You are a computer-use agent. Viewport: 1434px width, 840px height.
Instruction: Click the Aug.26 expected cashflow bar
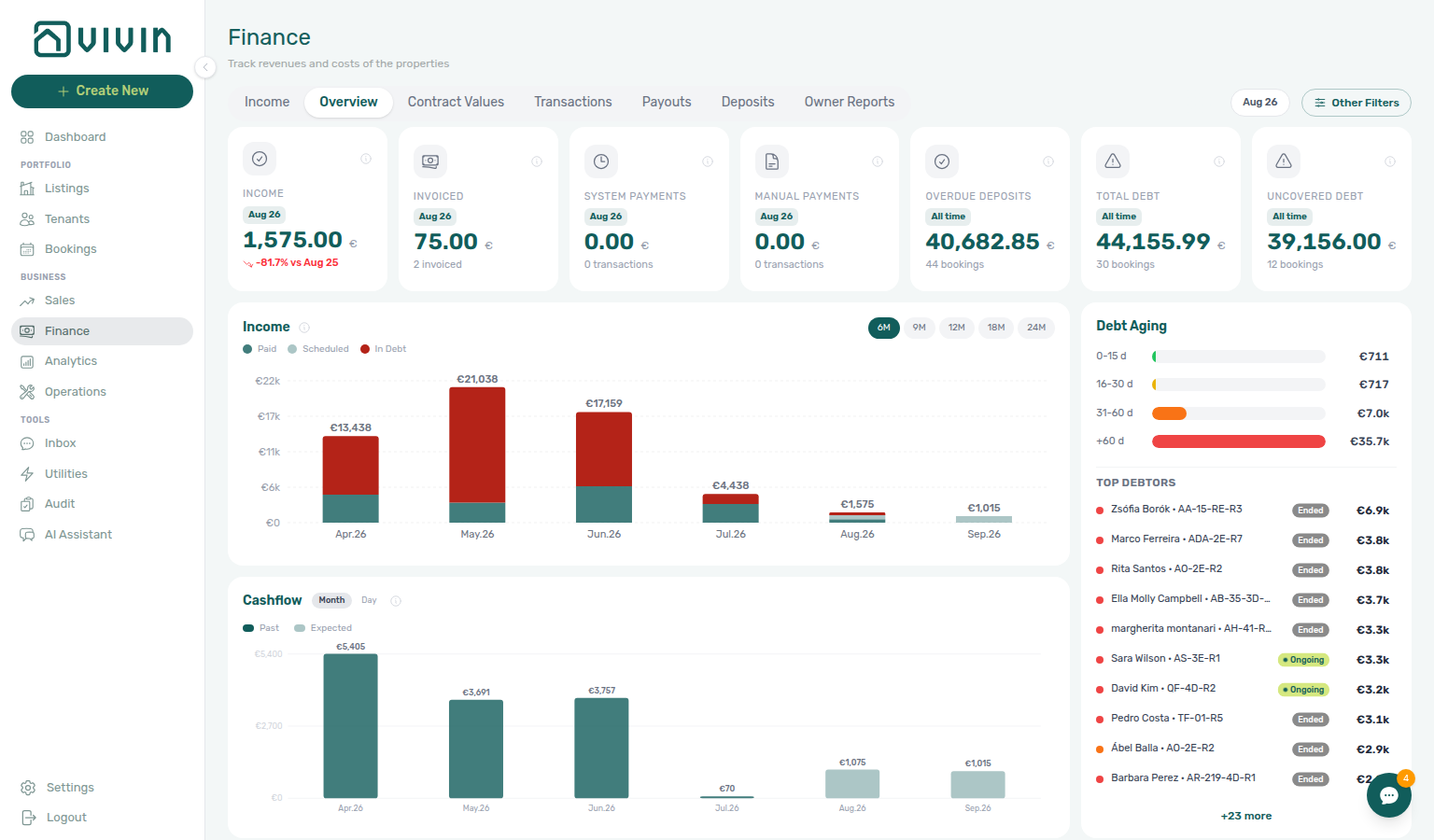pyautogui.click(x=852, y=784)
